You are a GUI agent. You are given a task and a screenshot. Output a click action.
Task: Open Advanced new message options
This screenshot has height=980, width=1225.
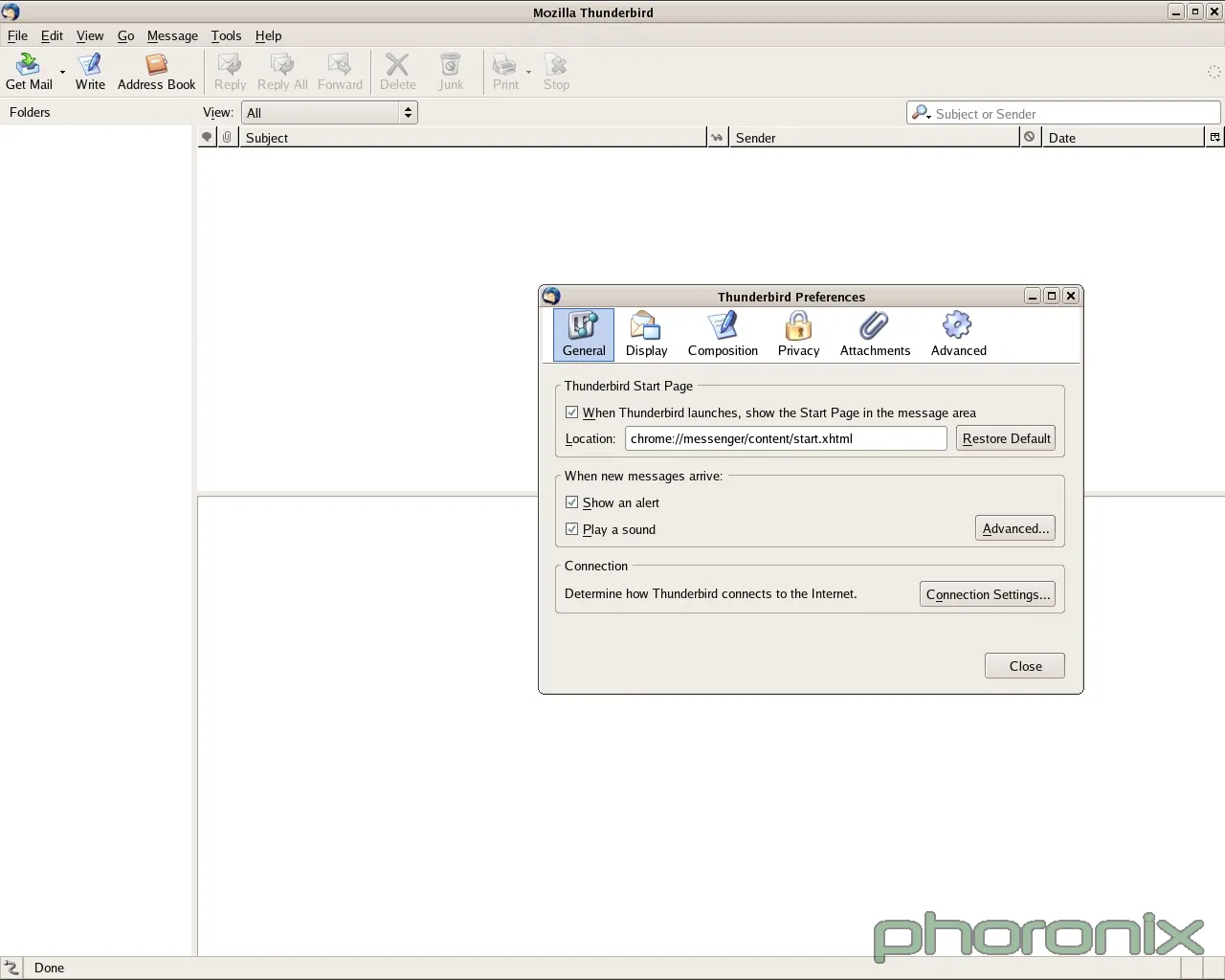[x=1015, y=528]
